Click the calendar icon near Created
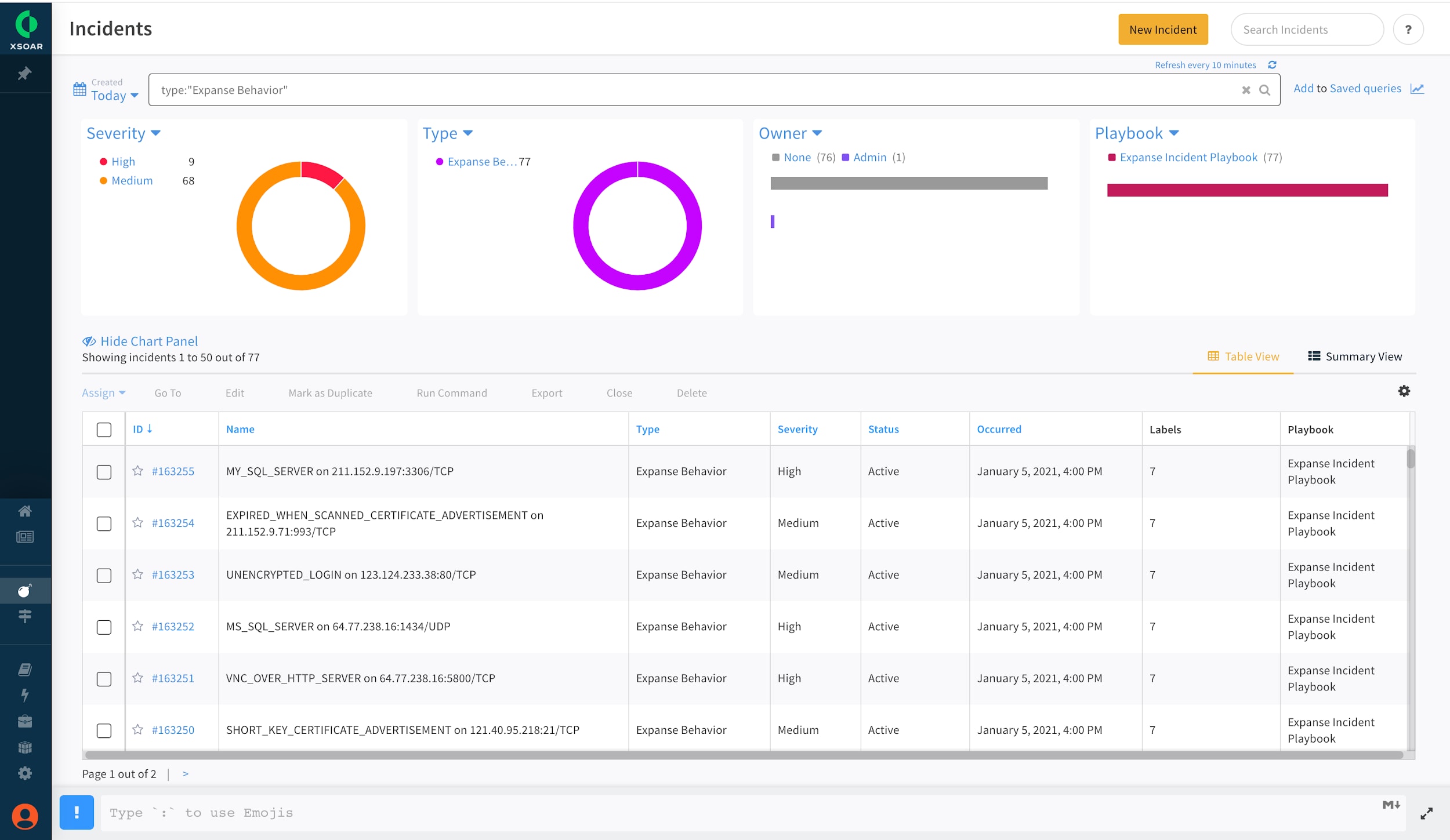 pyautogui.click(x=79, y=89)
